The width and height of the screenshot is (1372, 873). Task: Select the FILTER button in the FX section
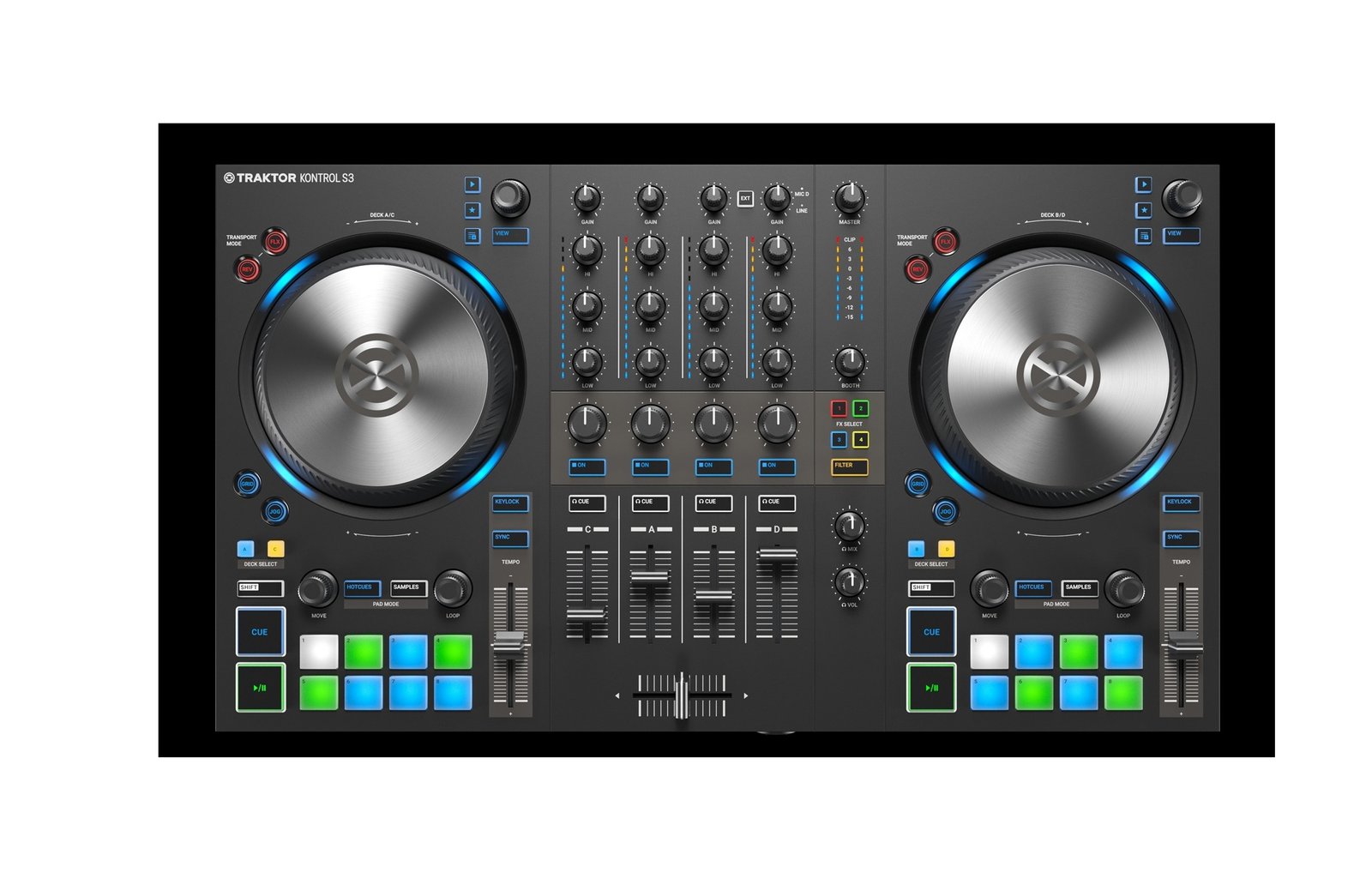pos(849,467)
